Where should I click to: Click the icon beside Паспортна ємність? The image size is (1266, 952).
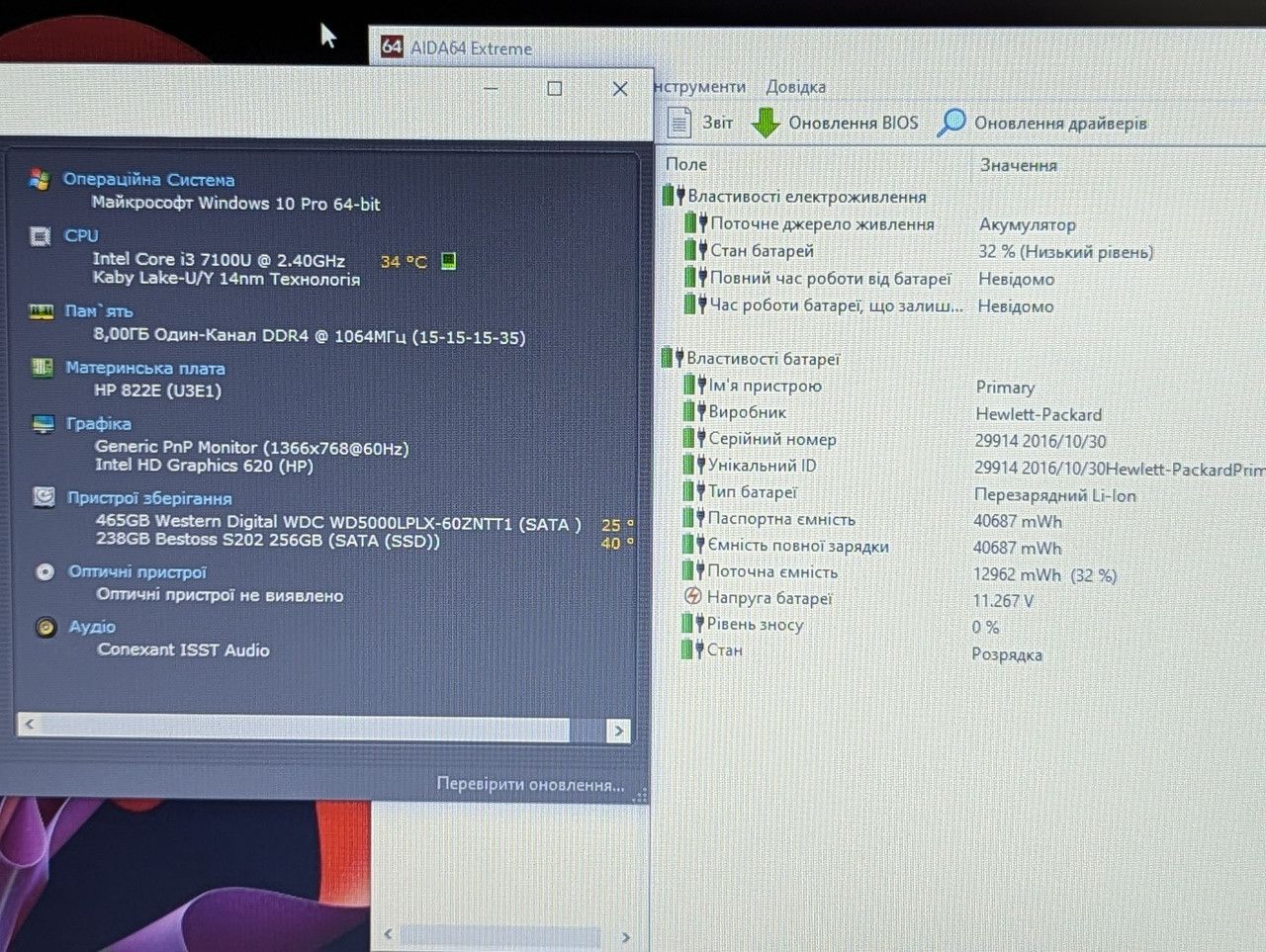click(693, 518)
